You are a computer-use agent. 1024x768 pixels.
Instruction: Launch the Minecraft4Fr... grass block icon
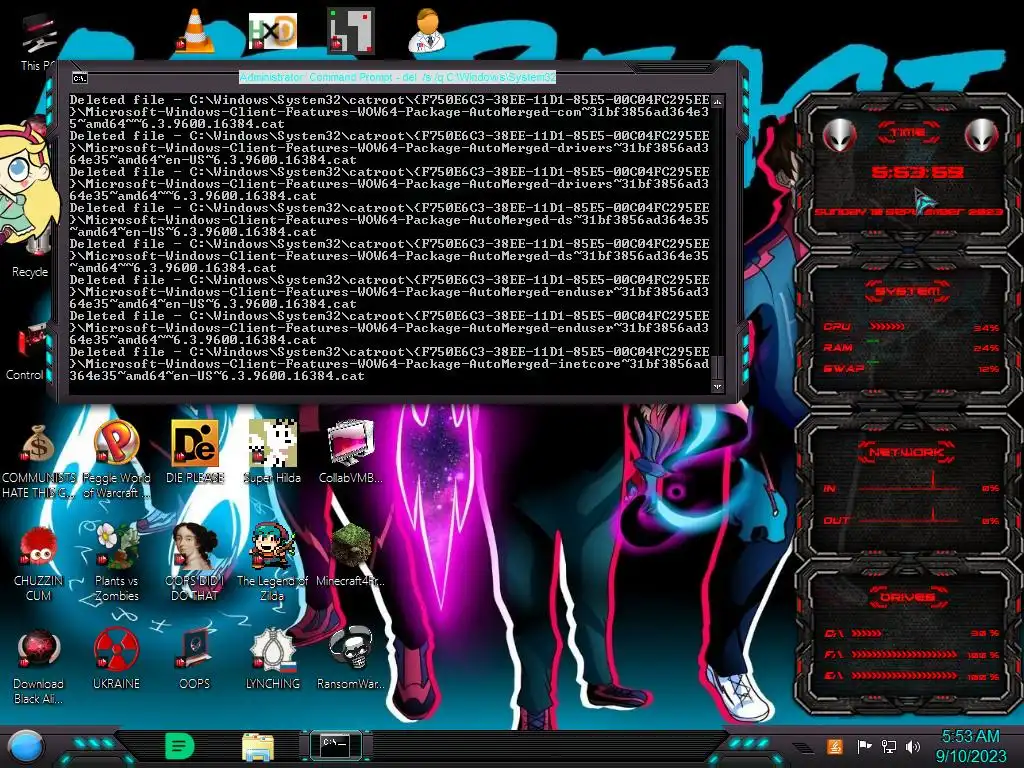[351, 555]
